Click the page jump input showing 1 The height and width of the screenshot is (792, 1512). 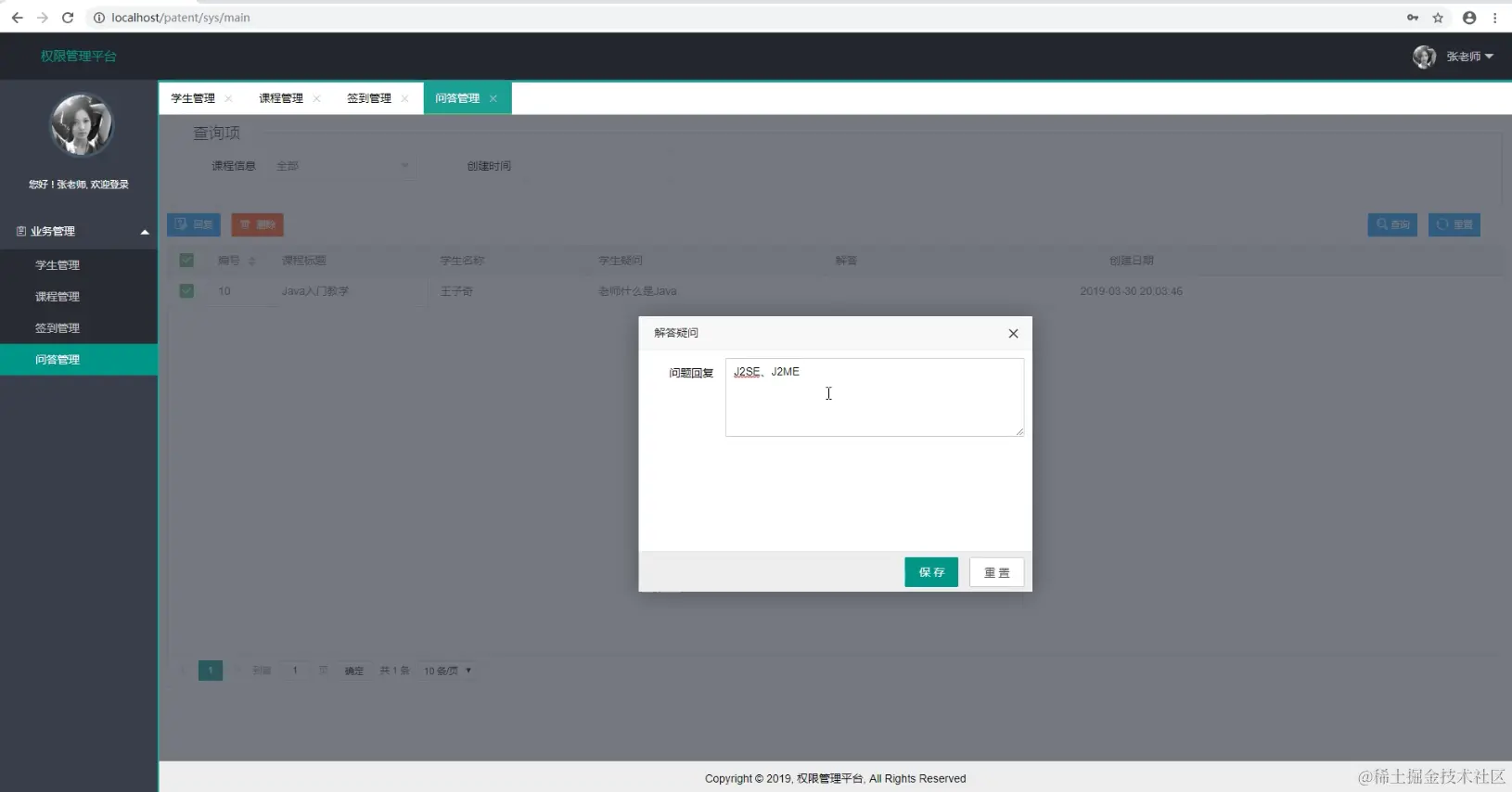pyautogui.click(x=295, y=671)
